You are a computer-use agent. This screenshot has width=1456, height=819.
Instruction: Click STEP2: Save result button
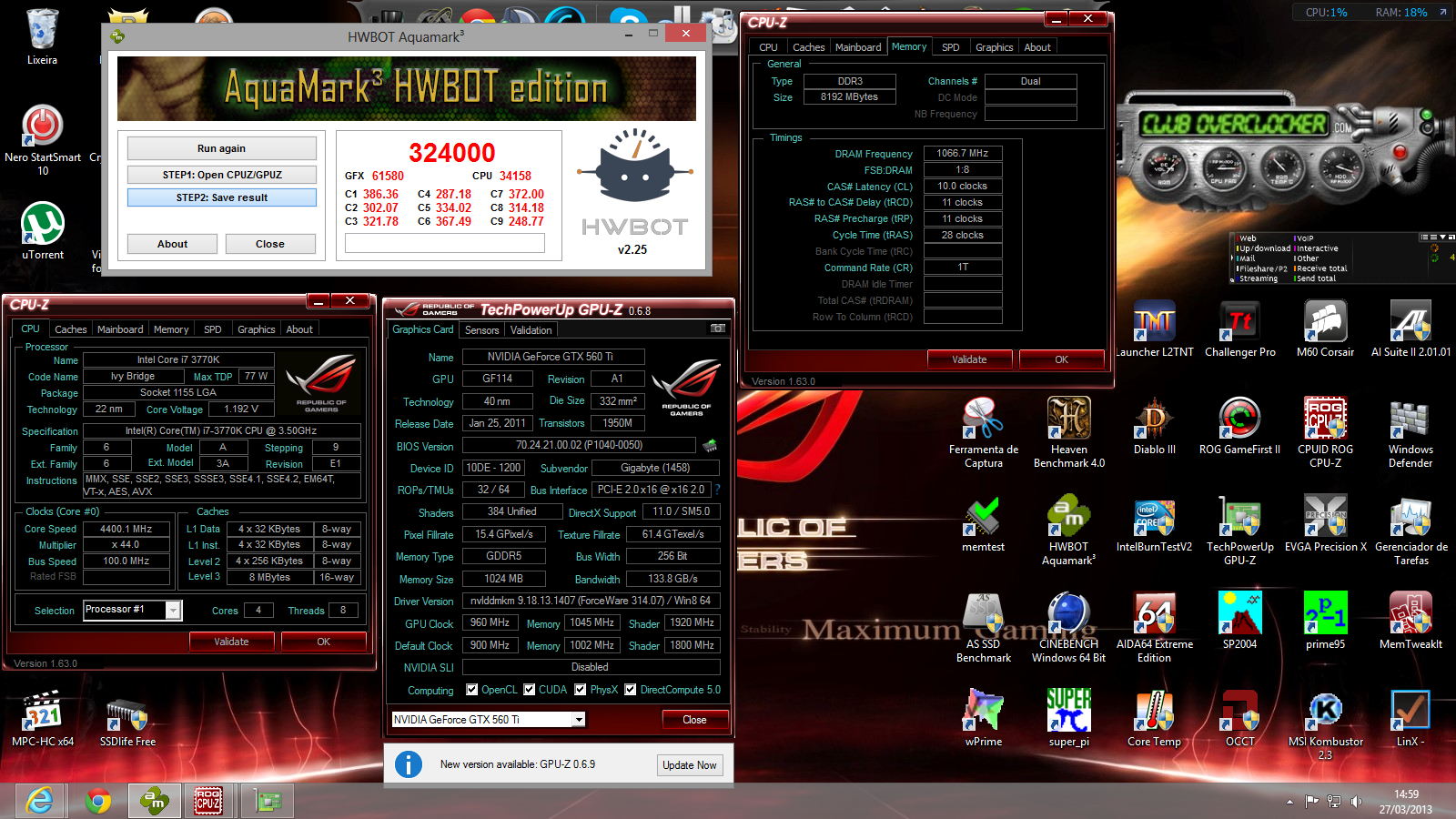coord(222,197)
